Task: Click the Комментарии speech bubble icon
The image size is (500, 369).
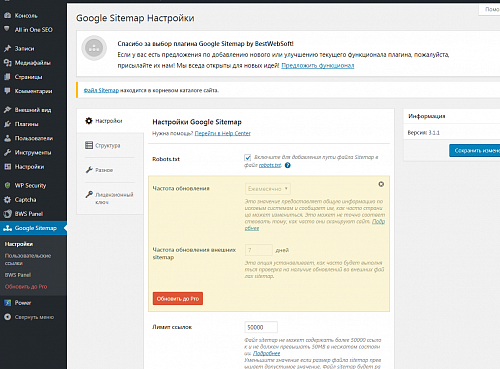Action: point(7,91)
